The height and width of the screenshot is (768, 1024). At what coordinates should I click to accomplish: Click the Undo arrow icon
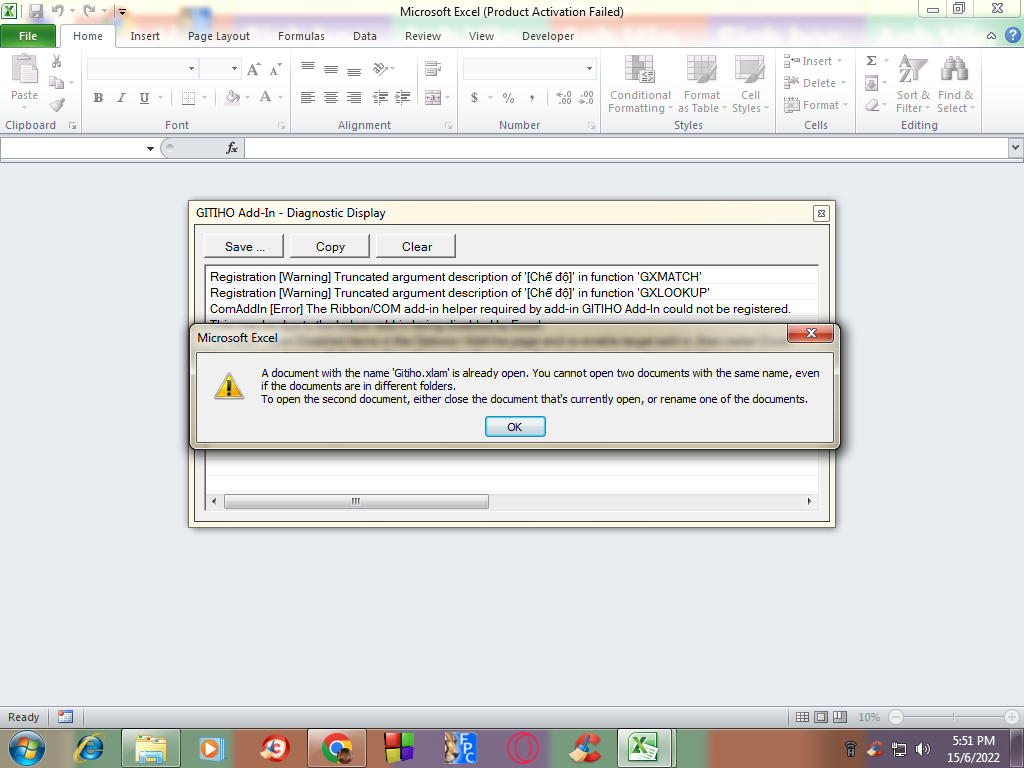point(57,11)
